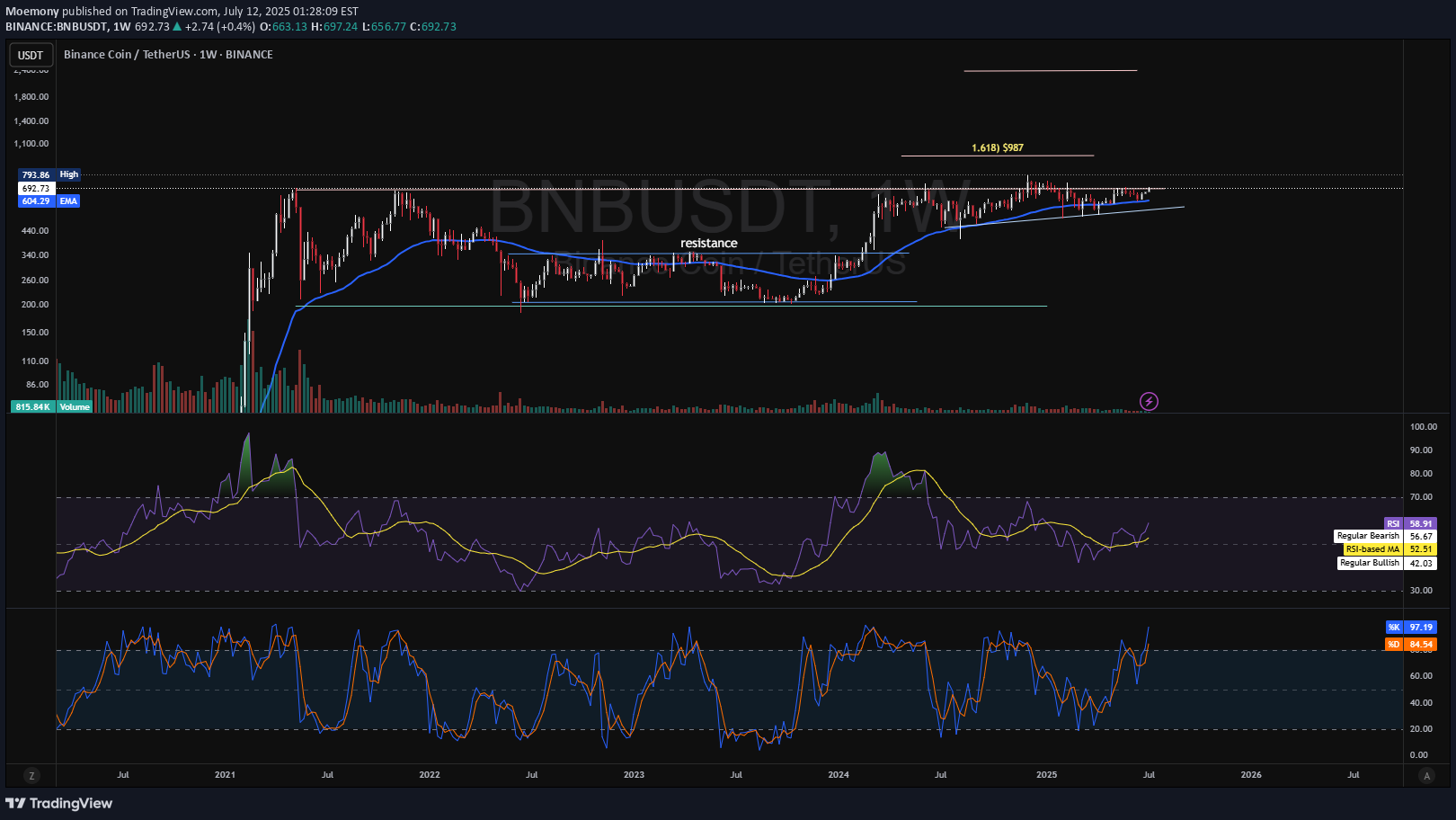Select the 793.86 High price label
The height and width of the screenshot is (820, 1456).
49,174
